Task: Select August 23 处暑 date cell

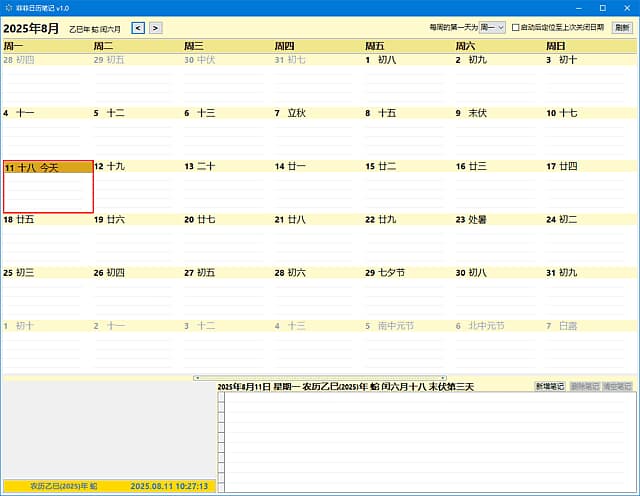Action: tap(498, 236)
